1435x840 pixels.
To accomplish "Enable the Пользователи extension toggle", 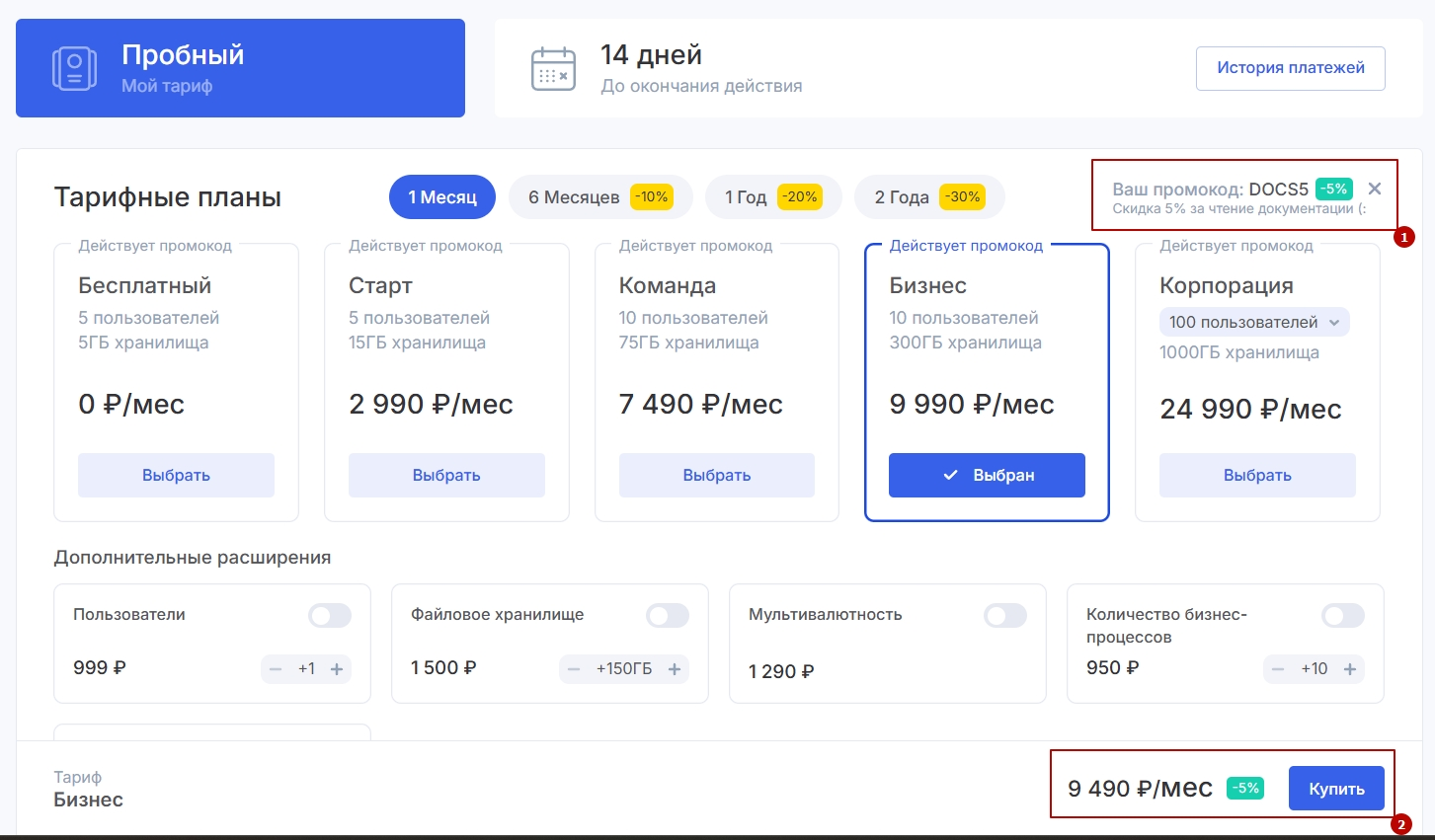I will click(x=330, y=616).
